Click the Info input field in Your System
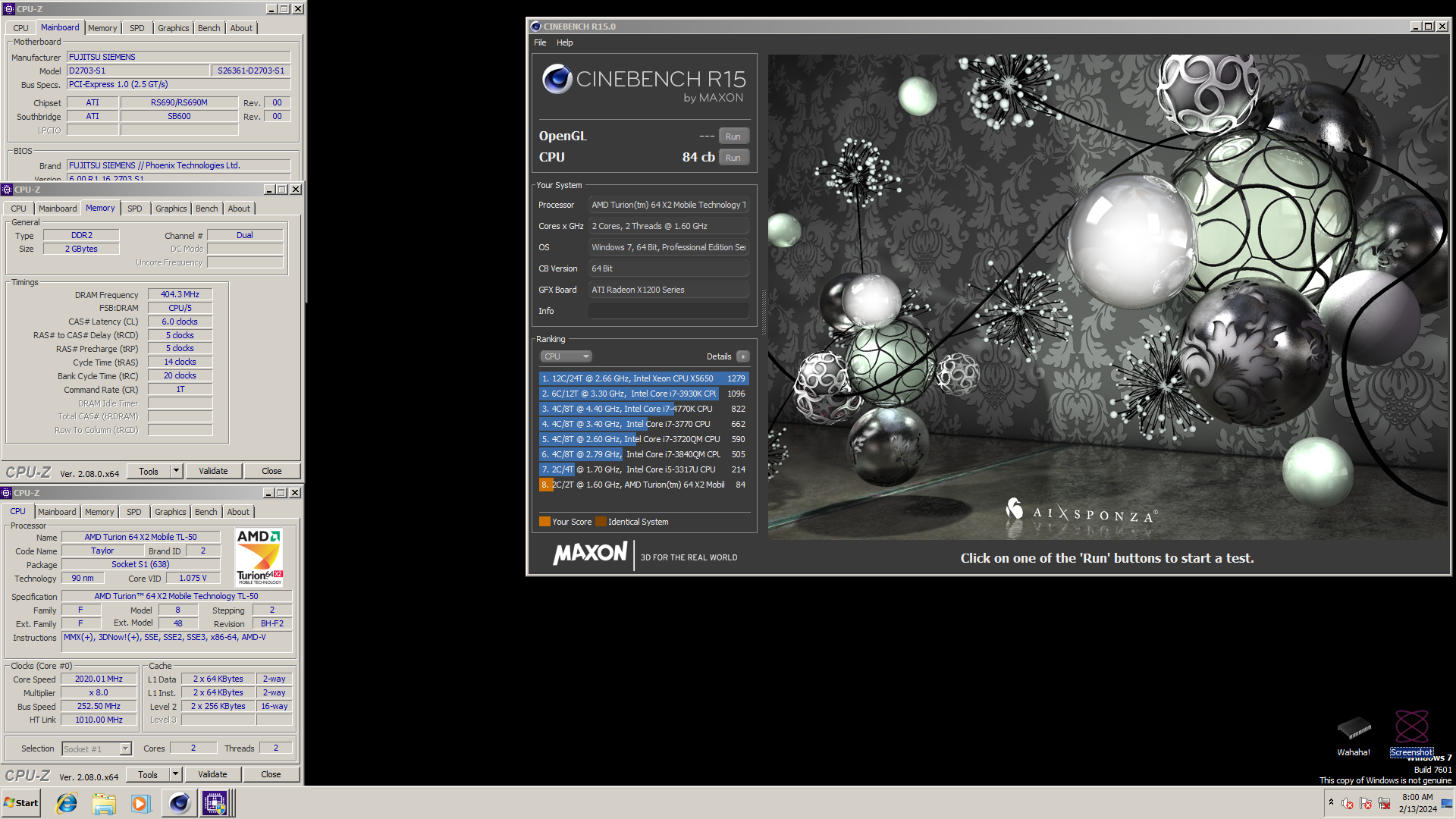This screenshot has width=1456, height=819. click(668, 311)
